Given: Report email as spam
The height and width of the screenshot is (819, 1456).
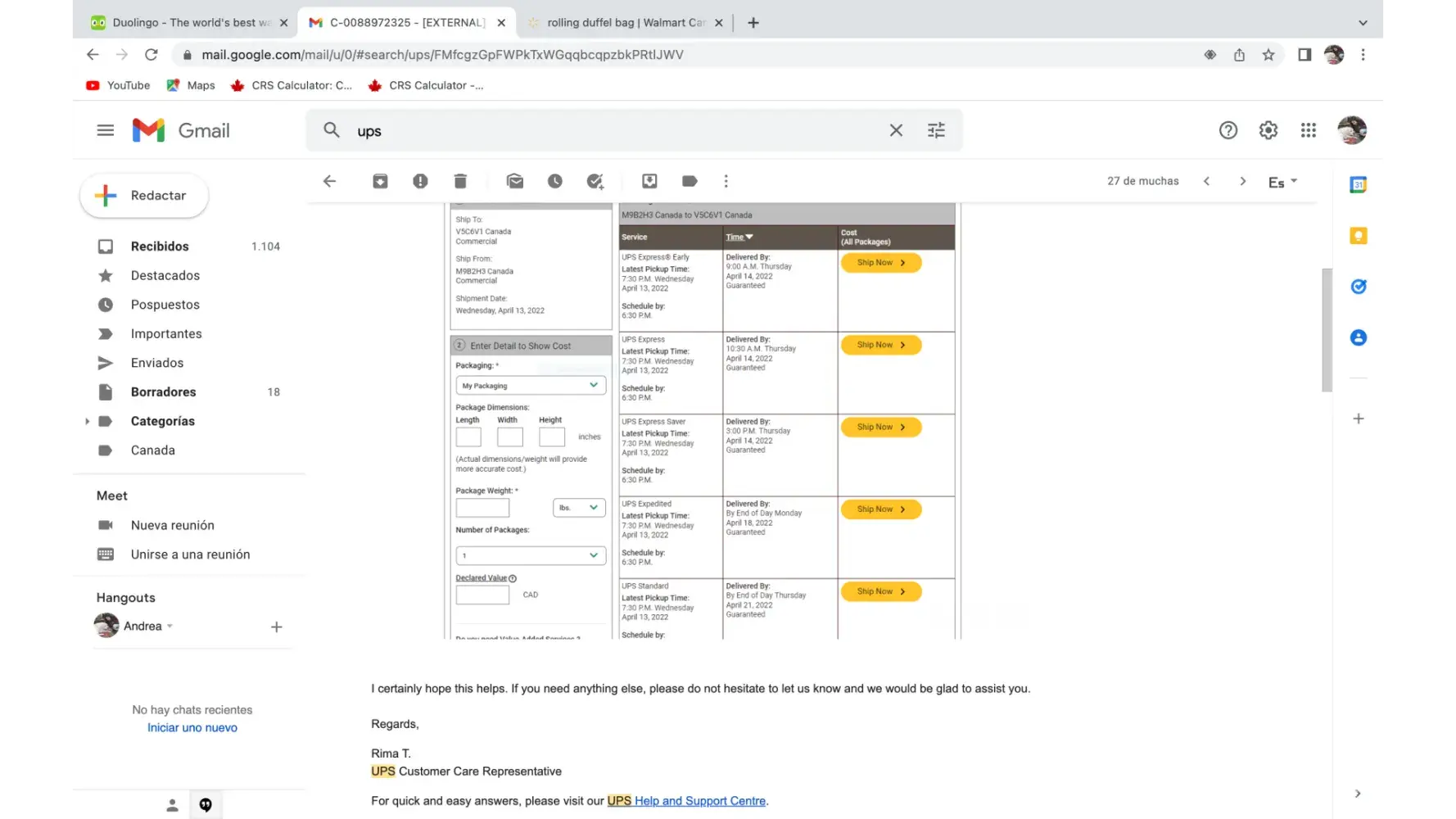Looking at the screenshot, I should click(420, 181).
